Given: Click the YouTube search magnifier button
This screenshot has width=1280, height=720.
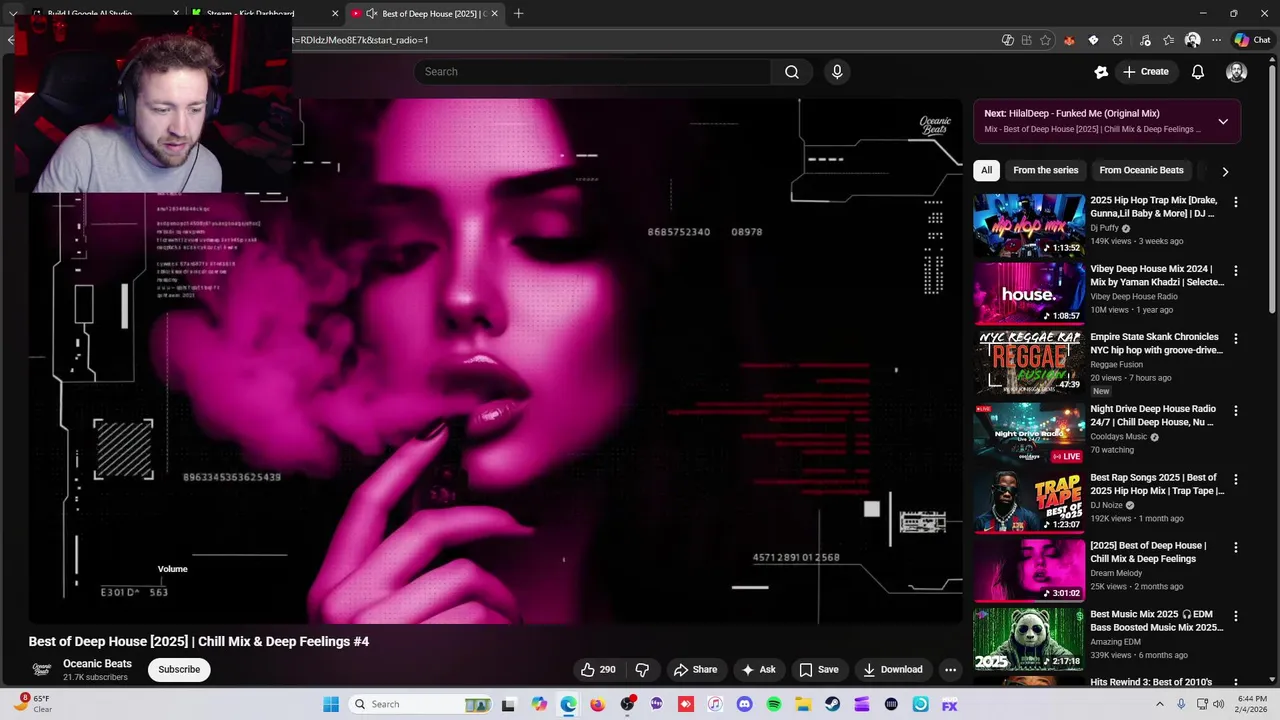Looking at the screenshot, I should tap(791, 72).
